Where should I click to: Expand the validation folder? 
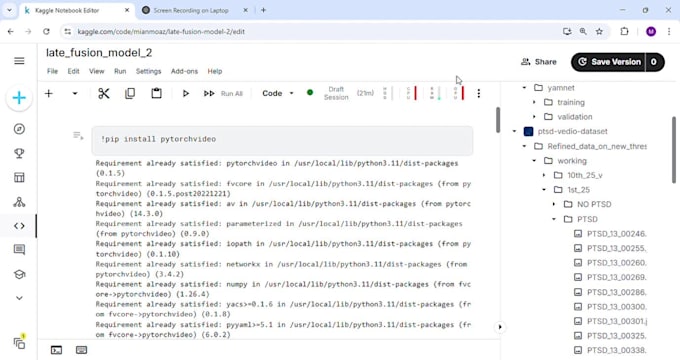point(534,117)
